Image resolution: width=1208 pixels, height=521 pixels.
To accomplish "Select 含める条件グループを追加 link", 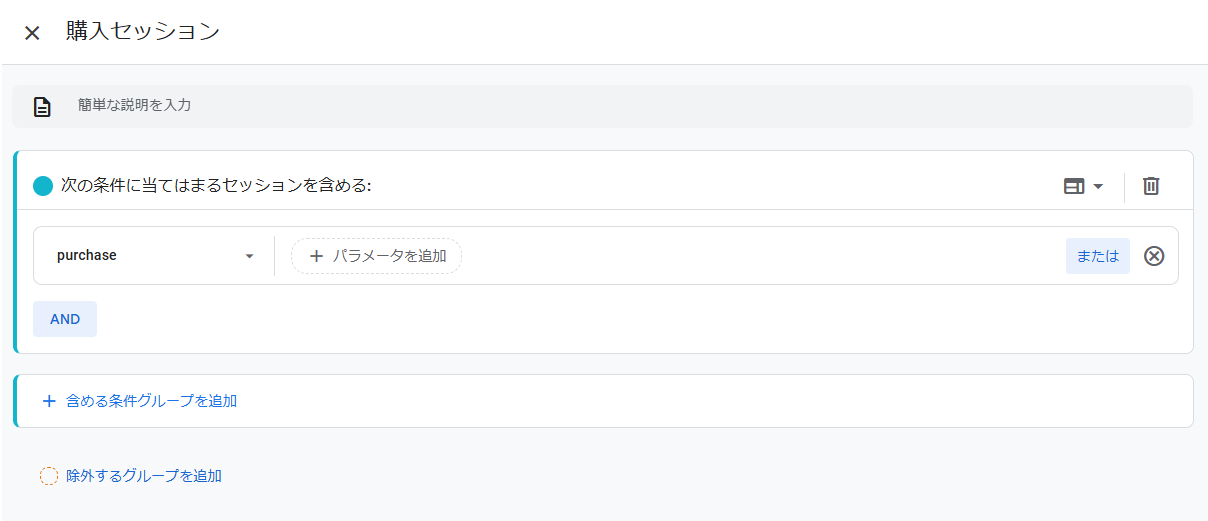I will (151, 401).
